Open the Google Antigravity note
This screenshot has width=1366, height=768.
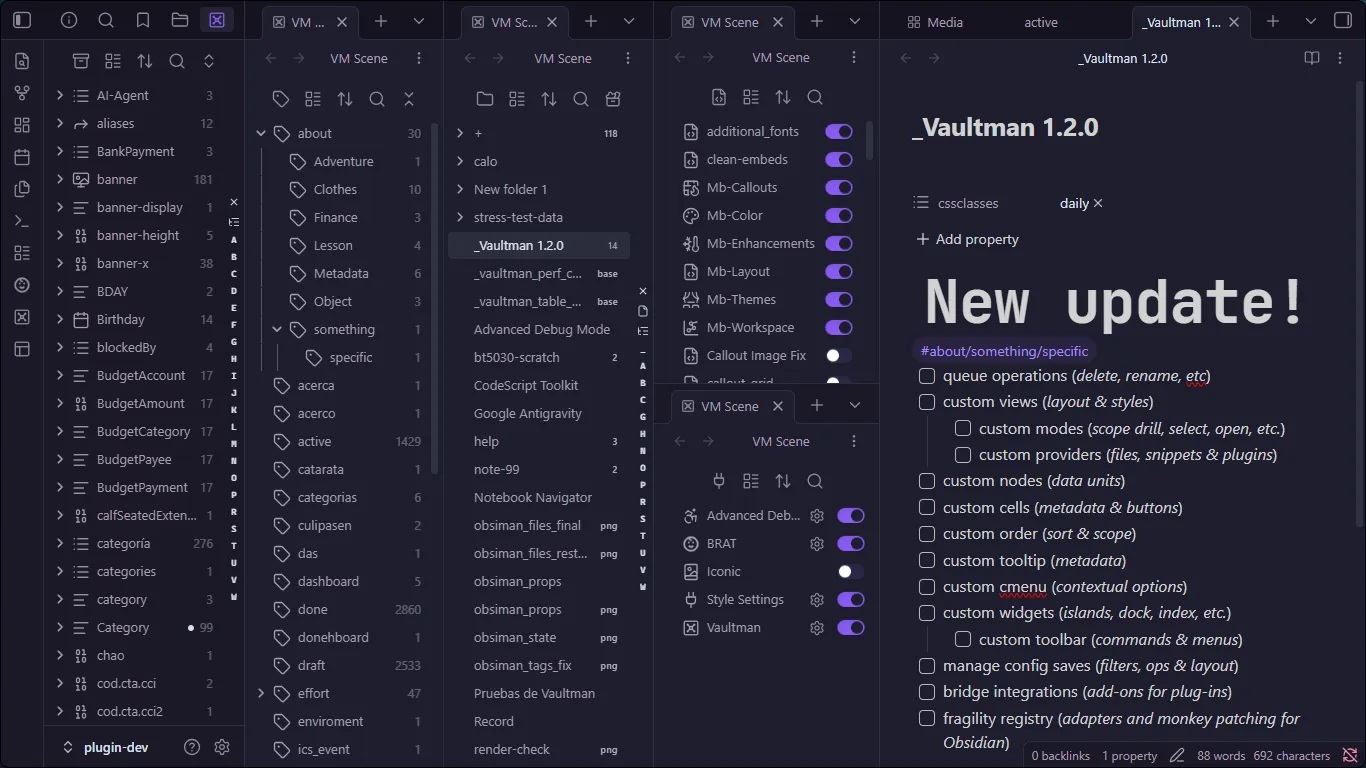coord(528,413)
